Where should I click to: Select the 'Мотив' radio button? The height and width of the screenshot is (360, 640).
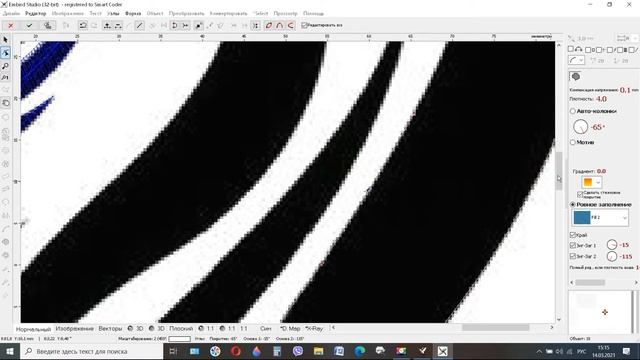(573, 142)
